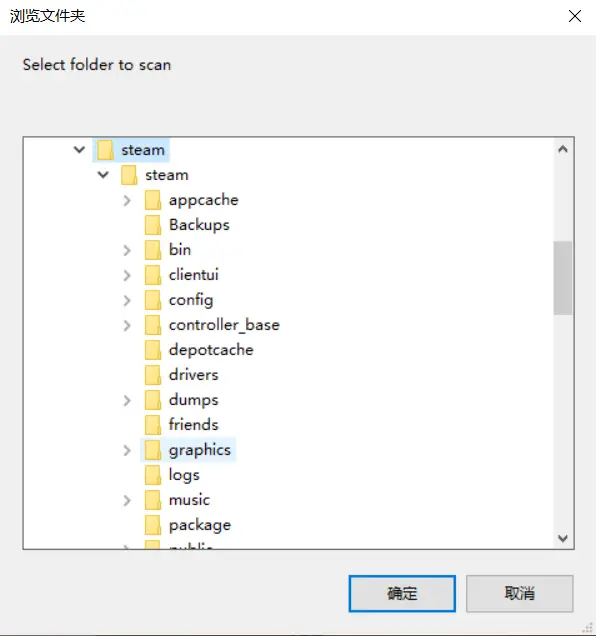Select the top-level steam folder name
The height and width of the screenshot is (636, 596).
pyautogui.click(x=143, y=150)
